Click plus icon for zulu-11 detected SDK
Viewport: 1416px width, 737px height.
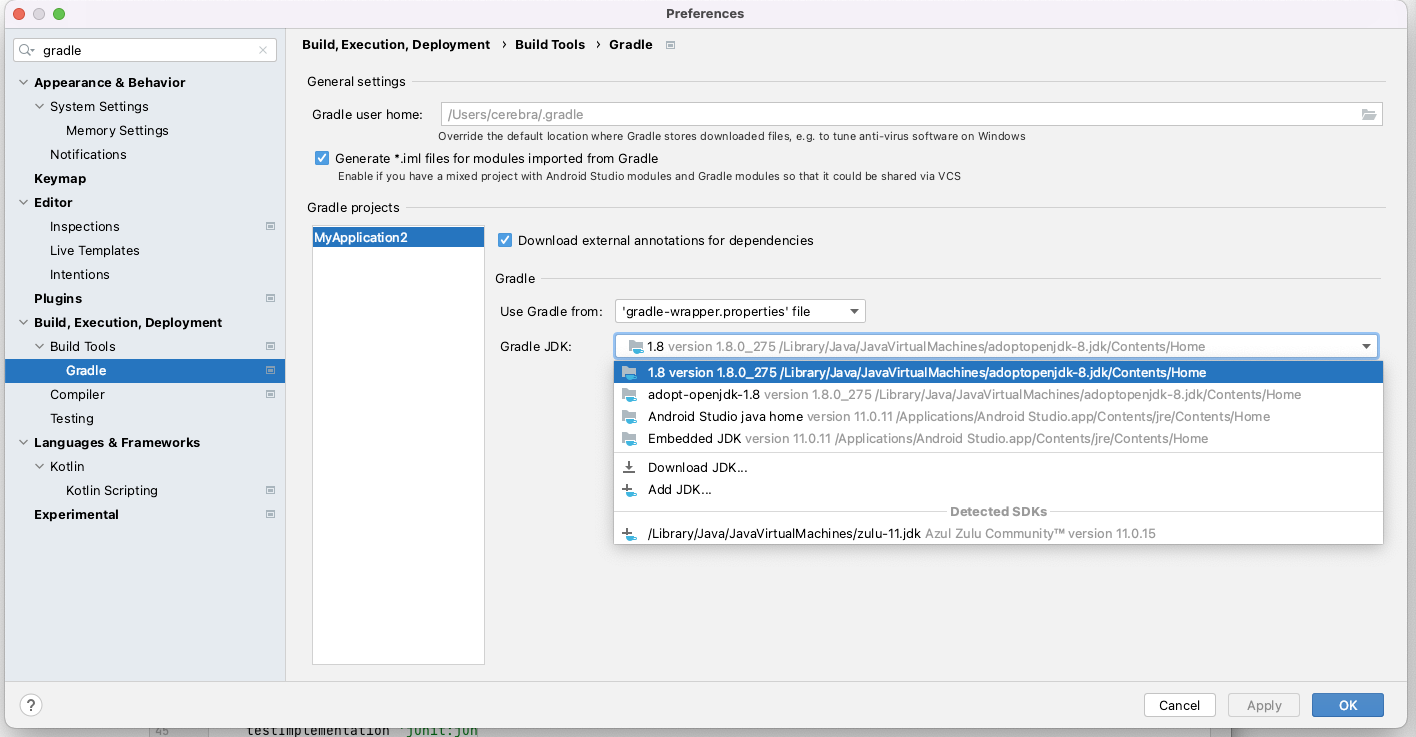tap(629, 534)
